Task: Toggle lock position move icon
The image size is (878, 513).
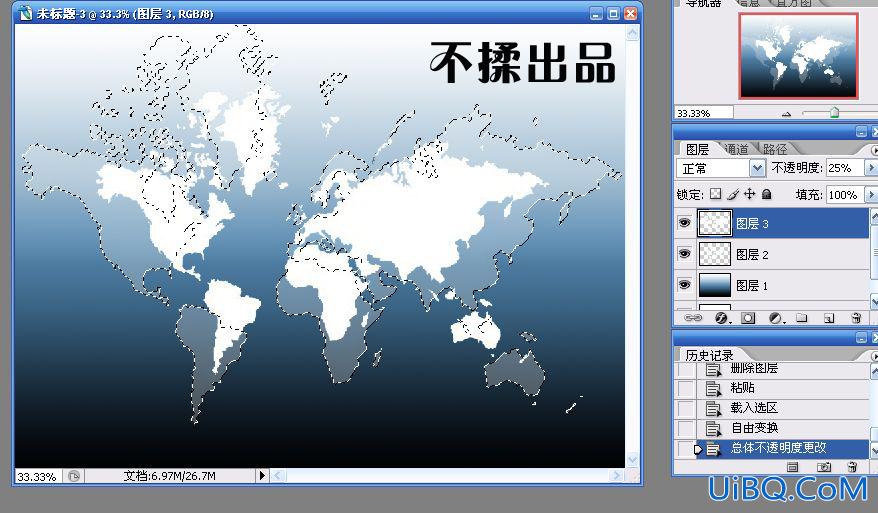Action: click(x=749, y=194)
